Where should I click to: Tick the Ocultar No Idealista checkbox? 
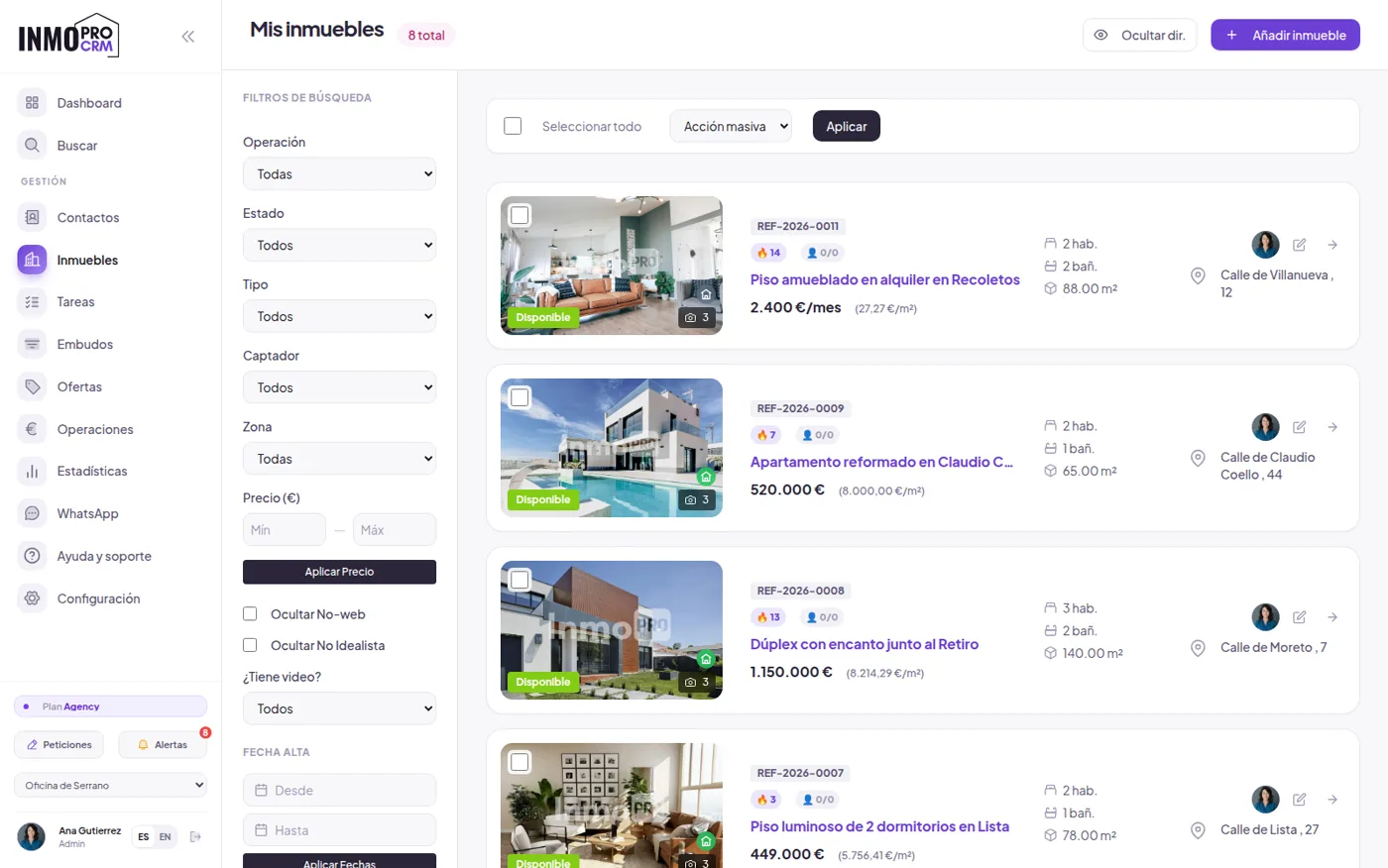coord(250,645)
